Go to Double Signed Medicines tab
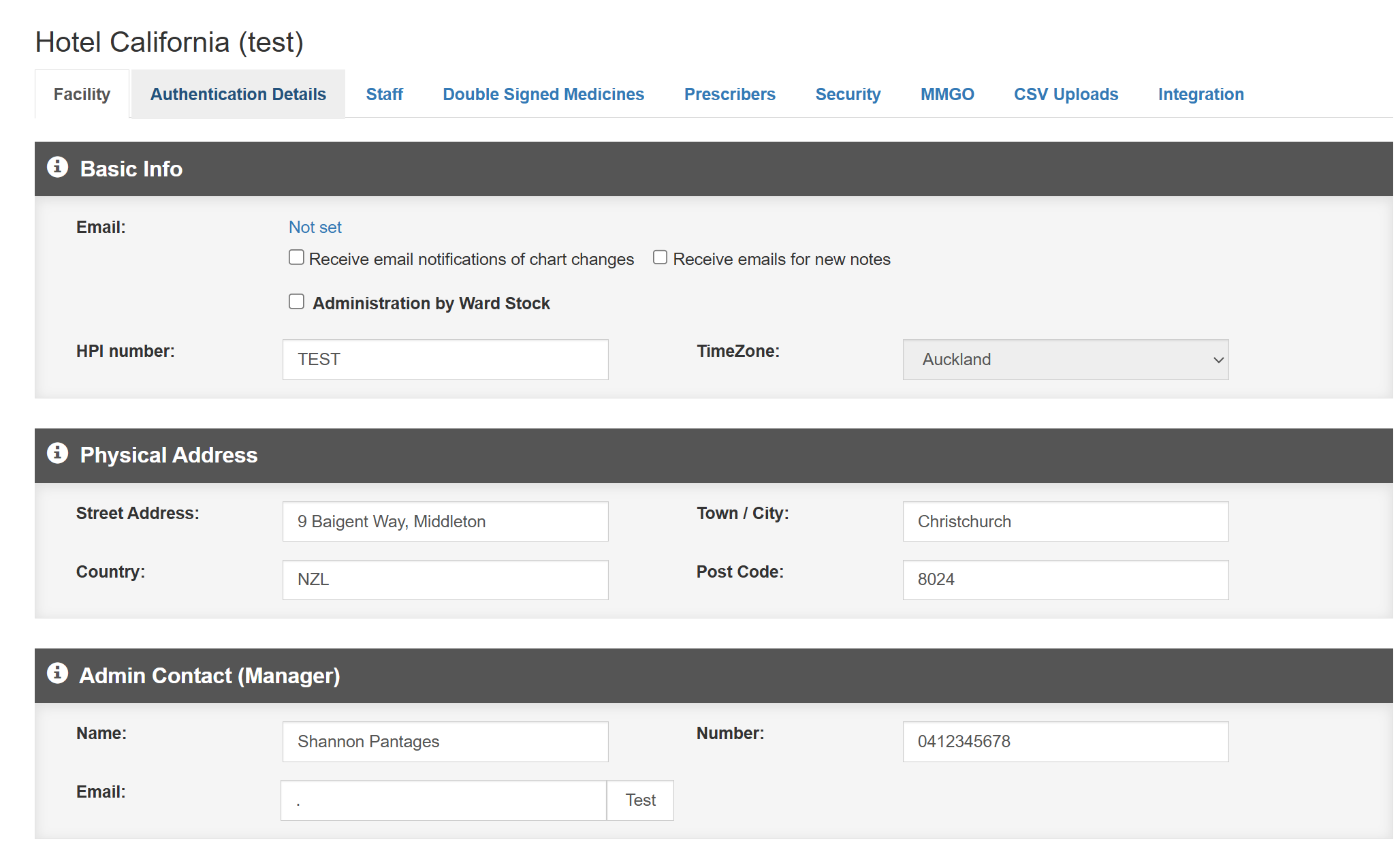The width and height of the screenshot is (1400, 846). (x=543, y=94)
